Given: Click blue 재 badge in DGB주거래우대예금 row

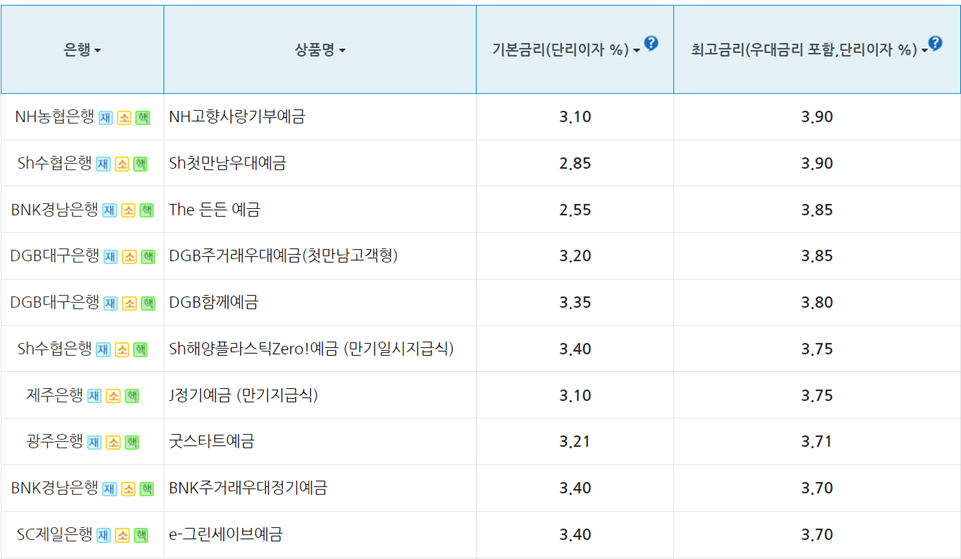Looking at the screenshot, I should coord(110,257).
